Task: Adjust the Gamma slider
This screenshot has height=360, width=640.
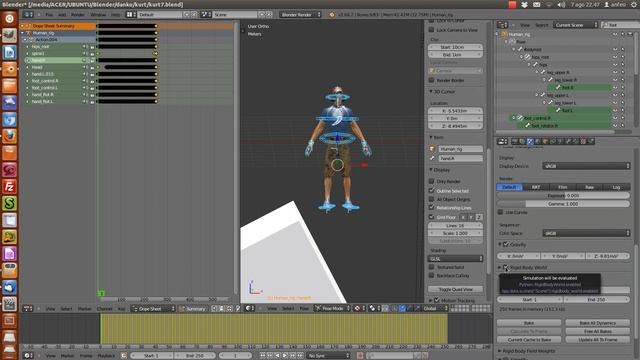Action: pyautogui.click(x=563, y=204)
